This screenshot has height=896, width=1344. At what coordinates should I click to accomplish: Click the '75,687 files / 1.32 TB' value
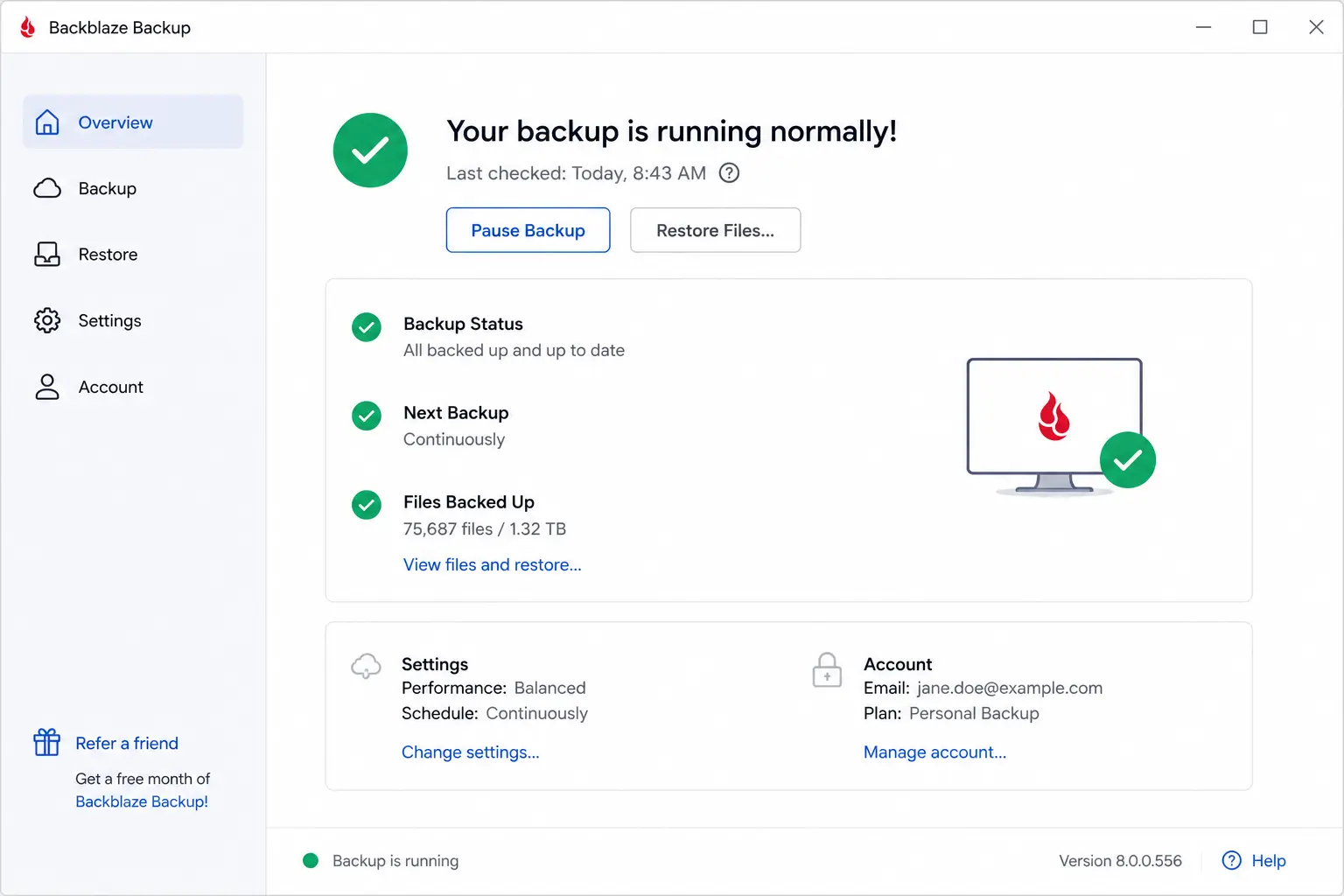point(485,528)
